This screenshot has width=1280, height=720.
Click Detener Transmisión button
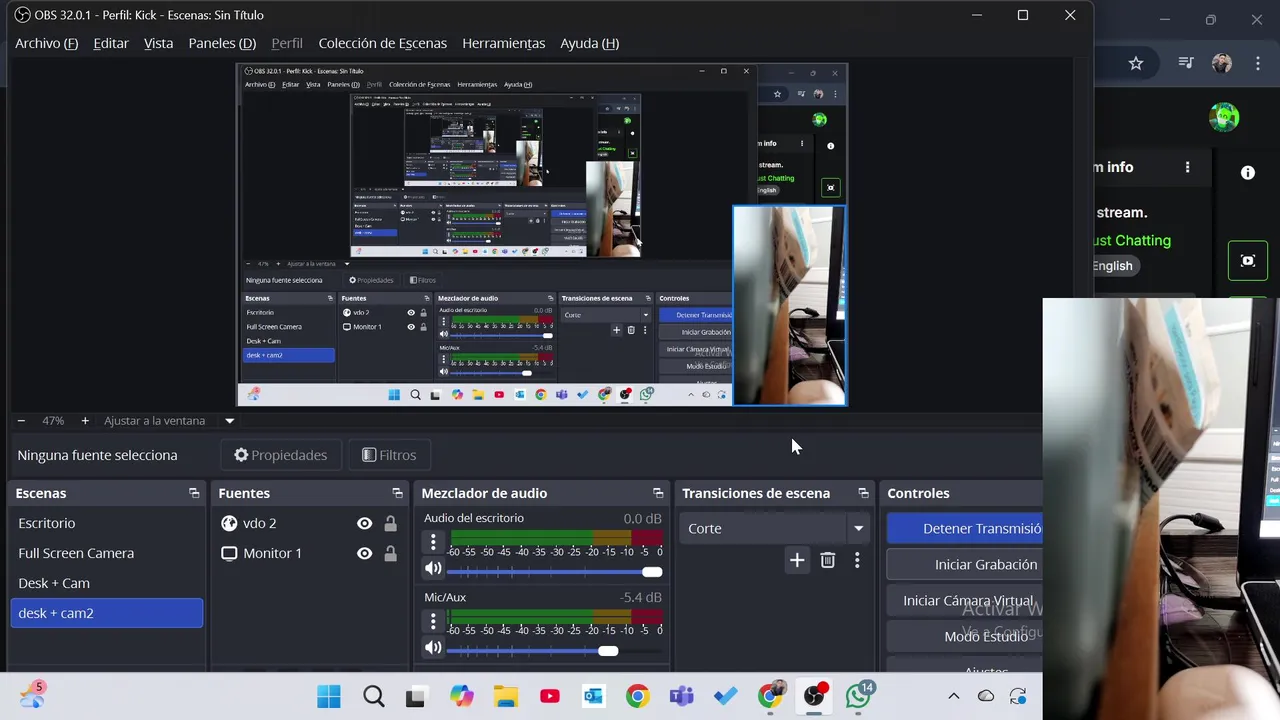pos(965,528)
